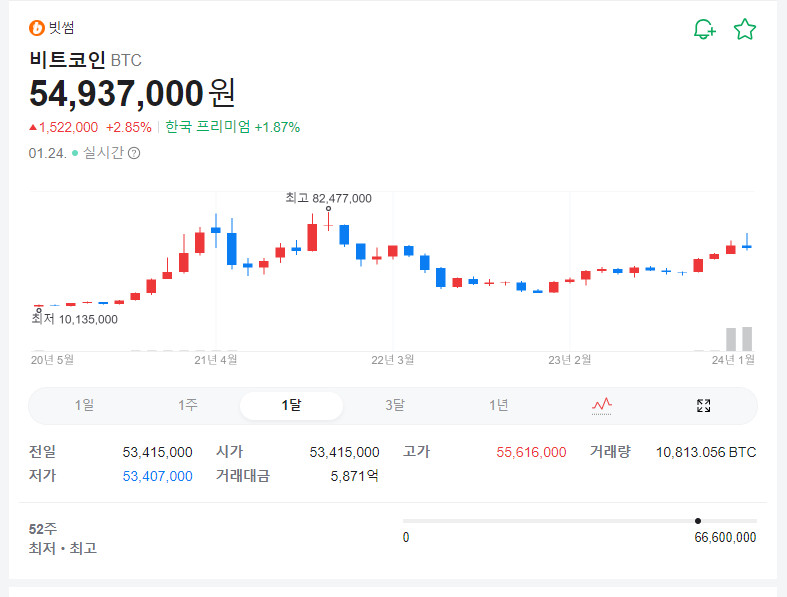787x597 pixels.
Task: Select the 1주 chart period tab
Action: pyautogui.click(x=188, y=405)
